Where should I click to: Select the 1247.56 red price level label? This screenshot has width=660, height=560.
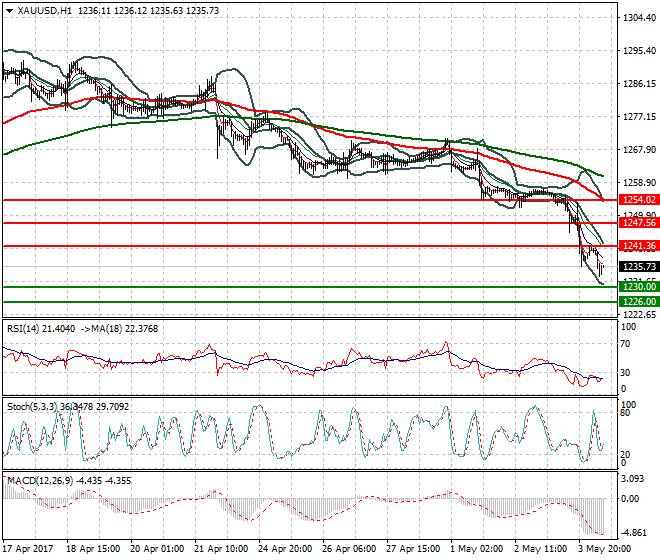[x=639, y=223]
